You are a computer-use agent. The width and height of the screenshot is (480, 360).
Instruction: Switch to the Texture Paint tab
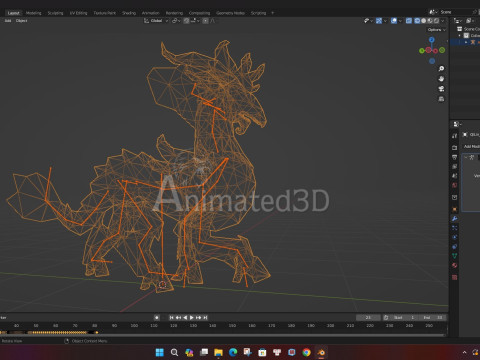104,13
